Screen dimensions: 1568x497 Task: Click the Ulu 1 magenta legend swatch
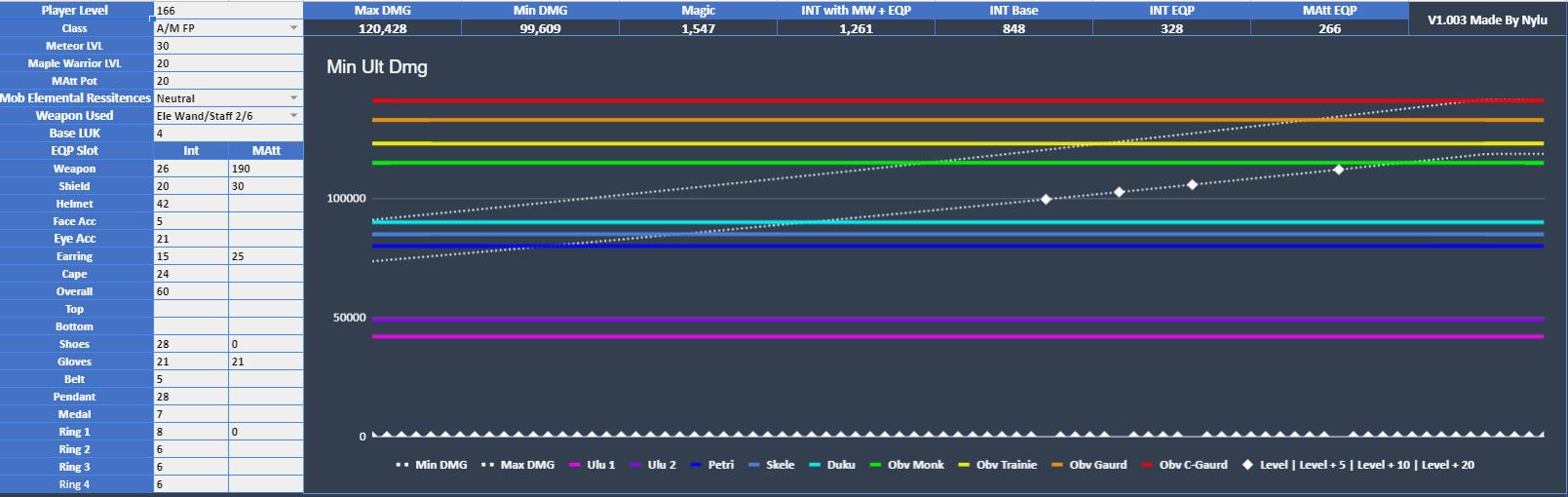(575, 466)
